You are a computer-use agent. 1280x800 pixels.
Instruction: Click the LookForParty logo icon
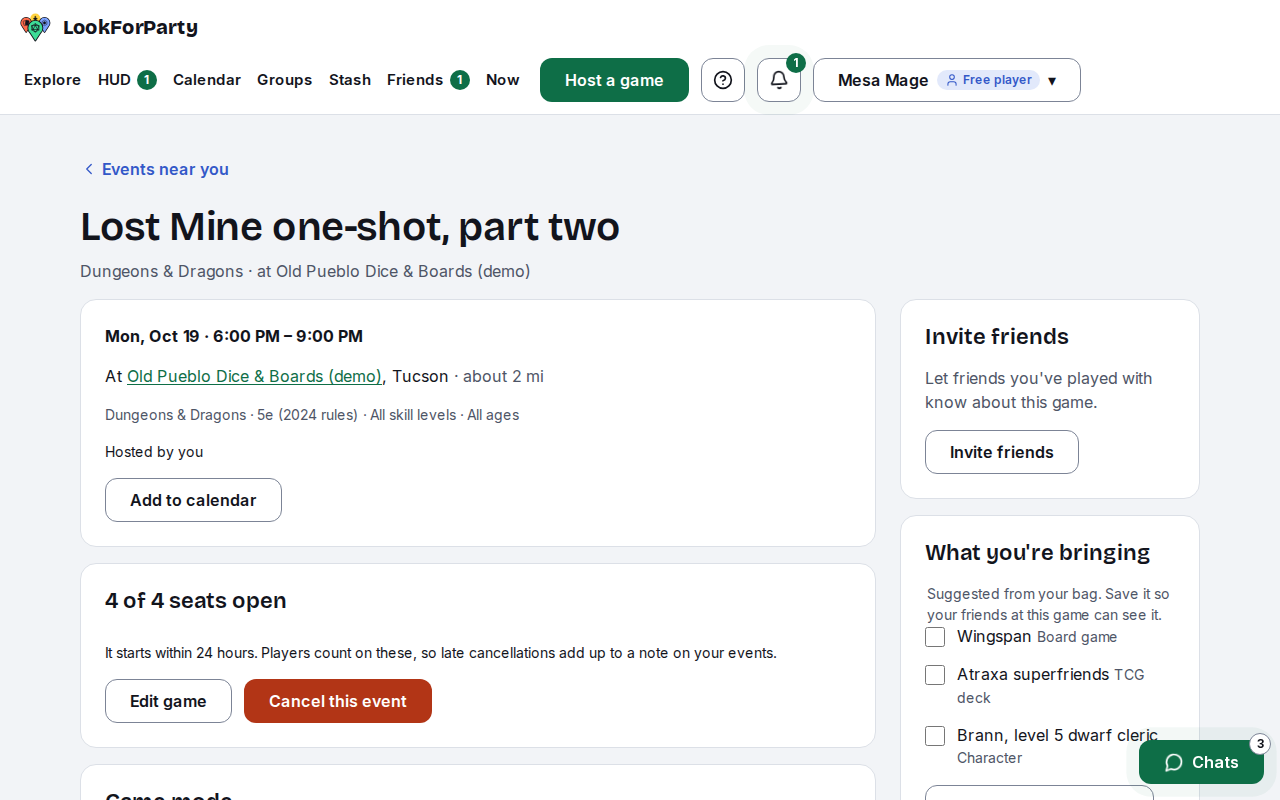pyautogui.click(x=35, y=27)
